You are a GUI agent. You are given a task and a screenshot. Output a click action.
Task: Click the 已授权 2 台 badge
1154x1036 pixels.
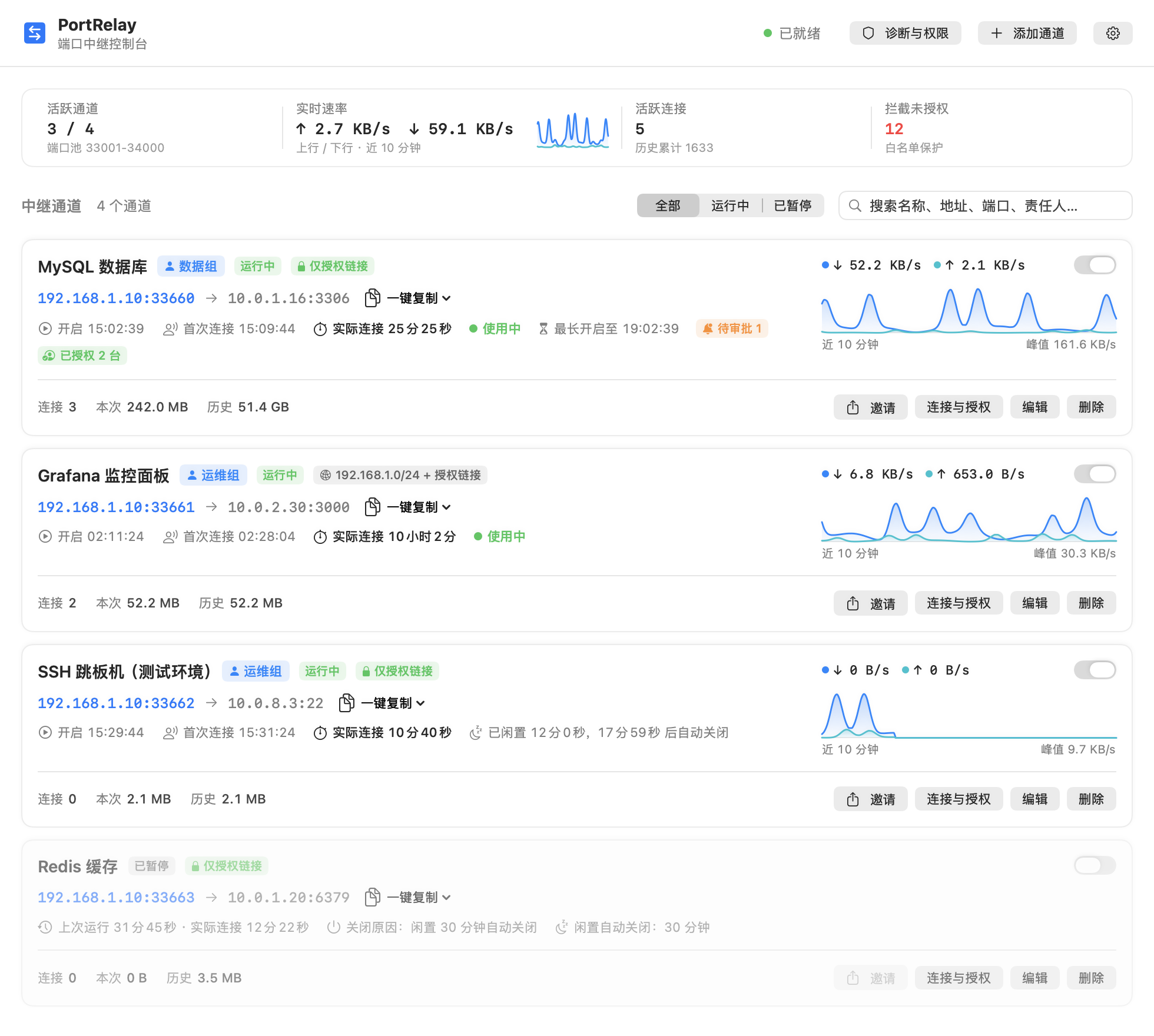tap(82, 356)
